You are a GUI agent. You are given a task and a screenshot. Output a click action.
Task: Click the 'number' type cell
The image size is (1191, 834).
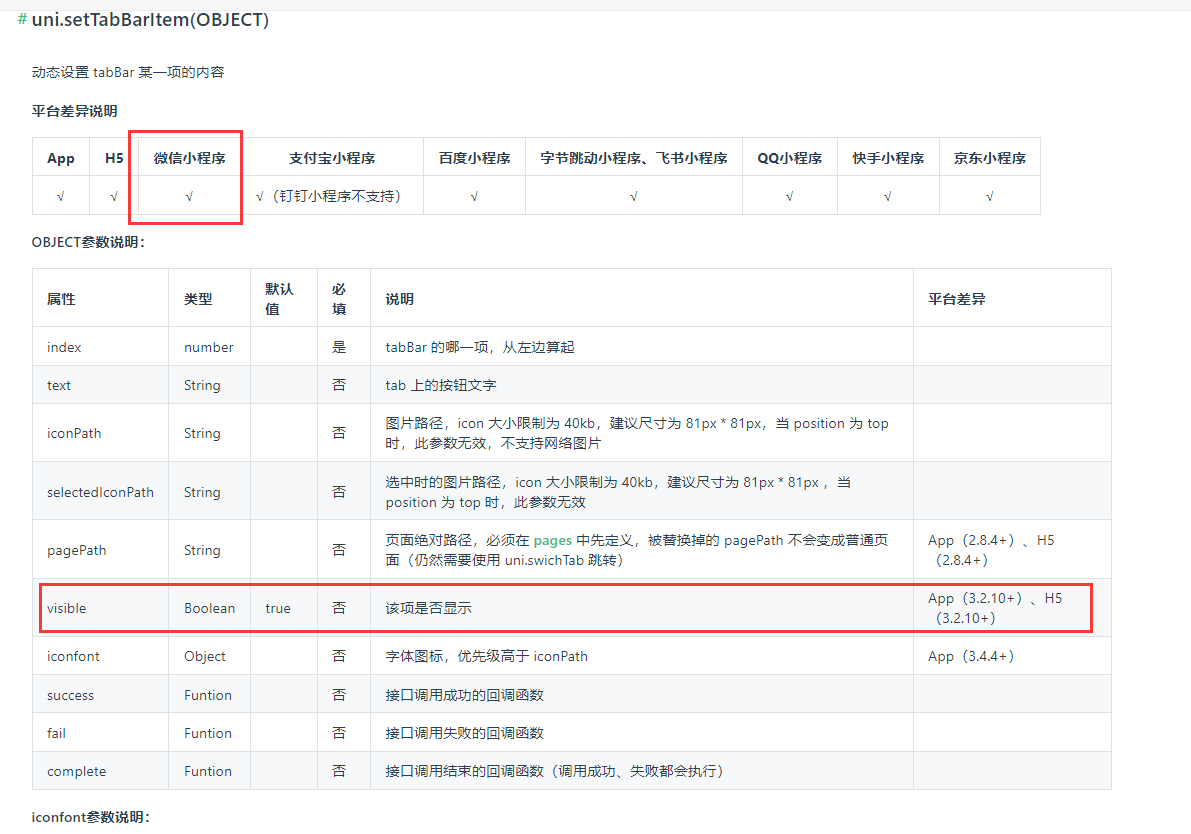coord(208,347)
